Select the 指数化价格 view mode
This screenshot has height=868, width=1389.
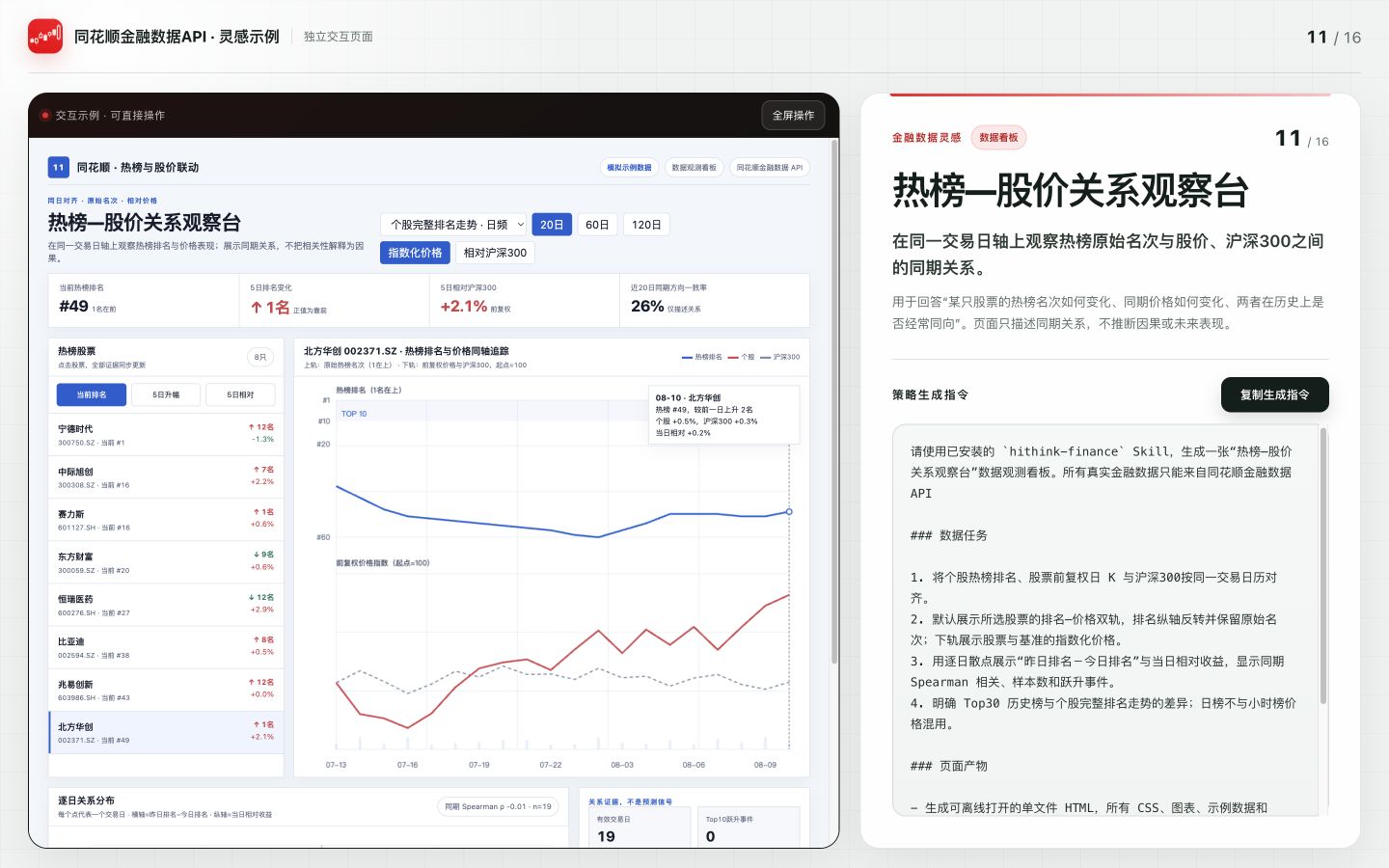(x=415, y=253)
